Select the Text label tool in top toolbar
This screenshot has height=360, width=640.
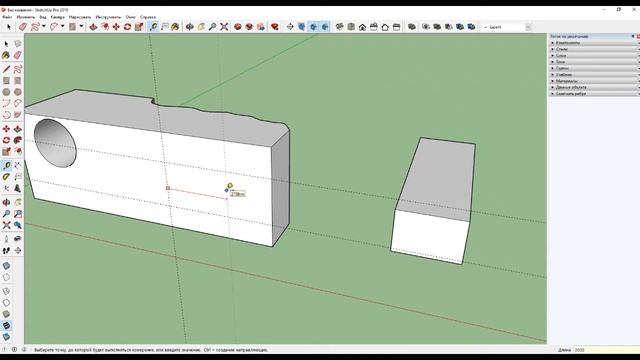click(x=164, y=27)
